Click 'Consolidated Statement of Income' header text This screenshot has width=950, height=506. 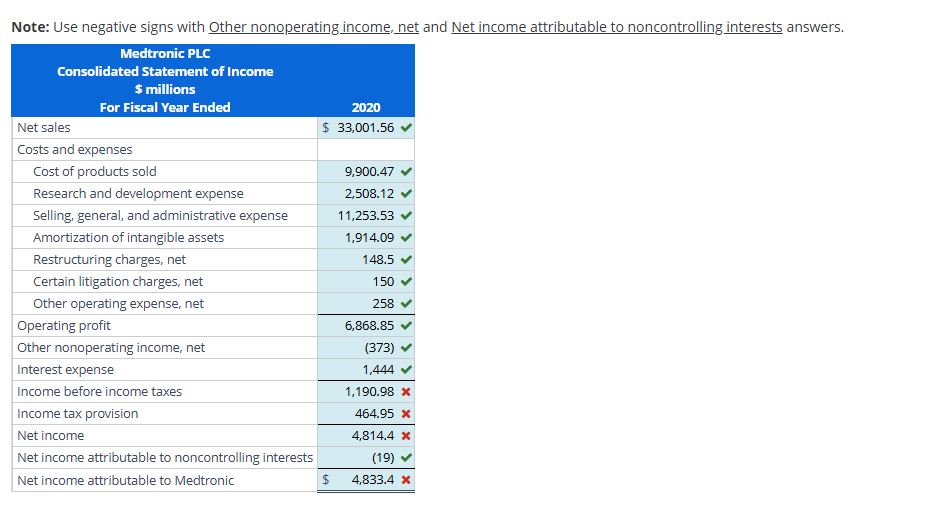[x=165, y=72]
